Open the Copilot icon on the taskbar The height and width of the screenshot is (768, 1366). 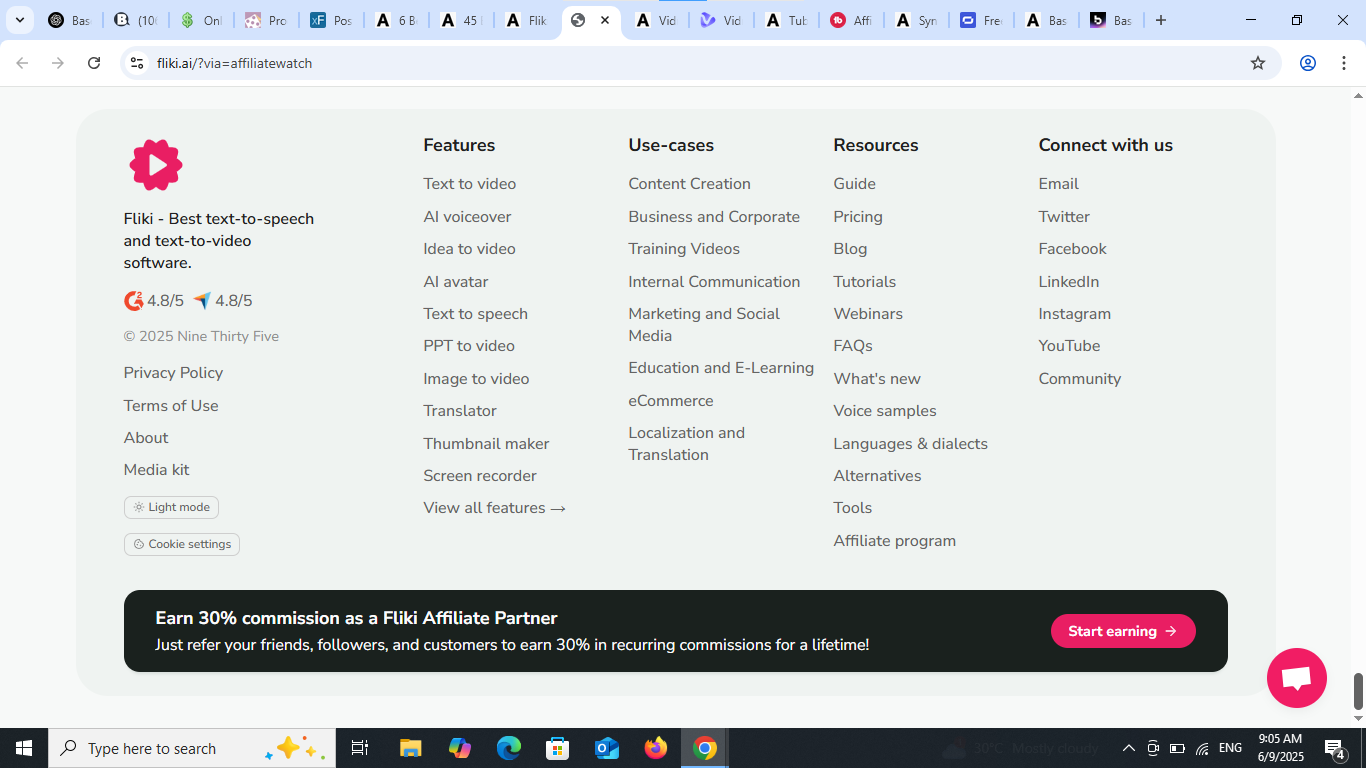(460, 748)
